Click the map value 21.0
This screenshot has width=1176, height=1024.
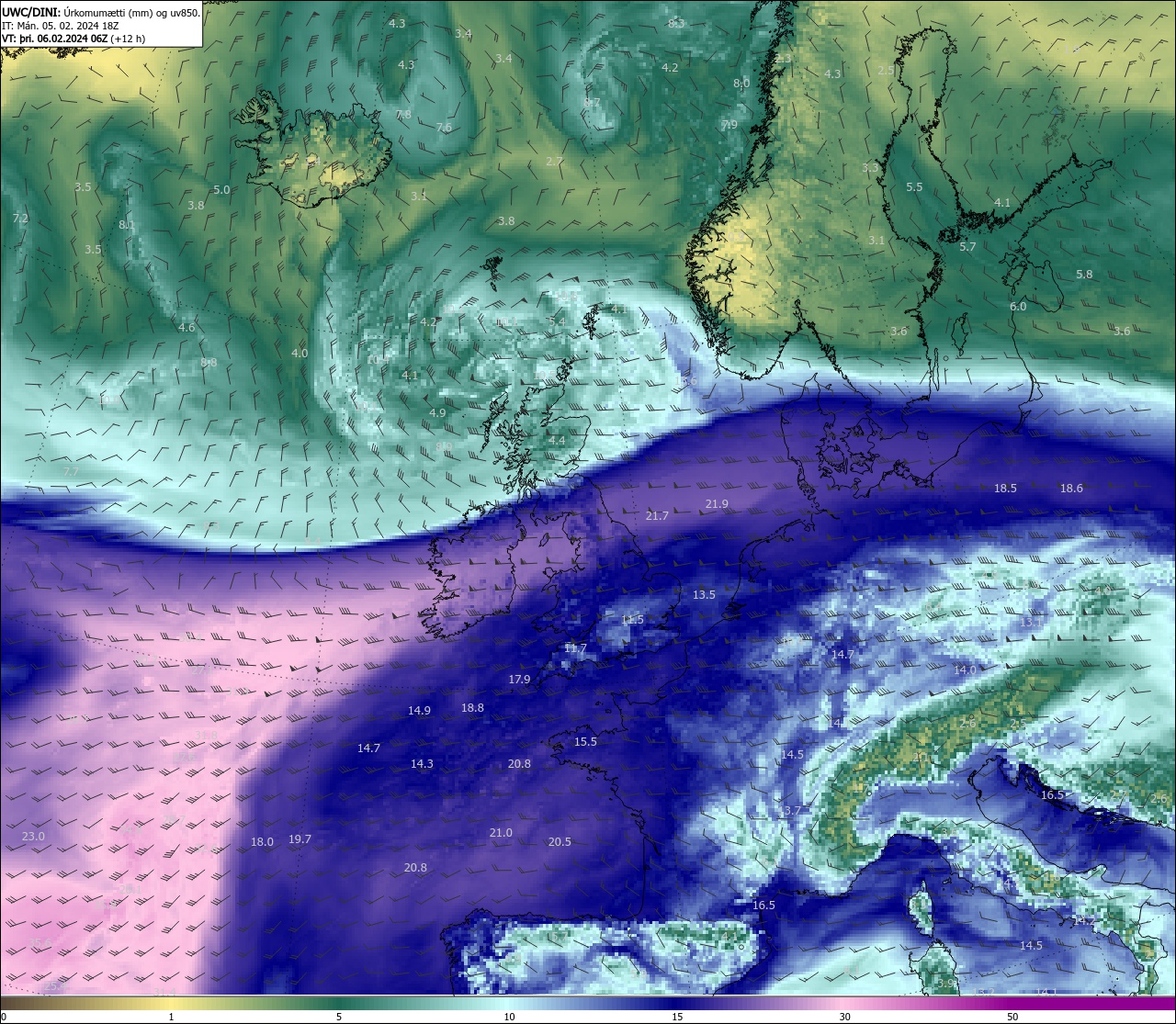[501, 832]
